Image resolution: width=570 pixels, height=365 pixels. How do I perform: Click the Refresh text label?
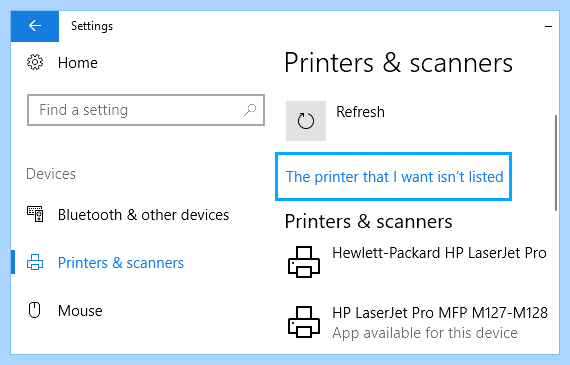click(360, 112)
